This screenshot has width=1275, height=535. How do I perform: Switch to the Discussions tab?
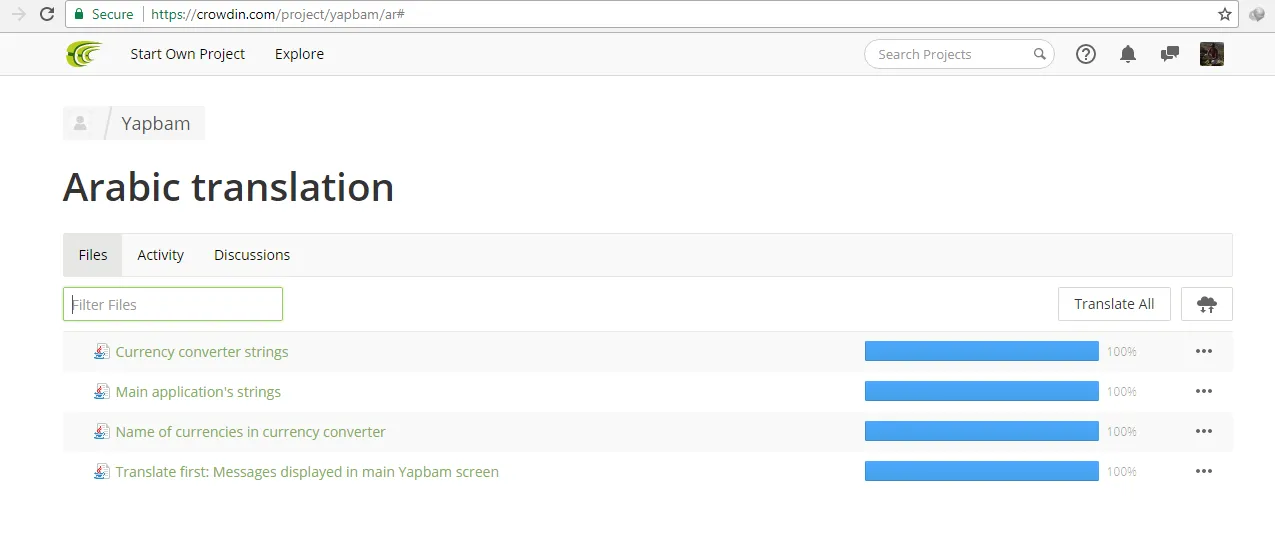(252, 255)
